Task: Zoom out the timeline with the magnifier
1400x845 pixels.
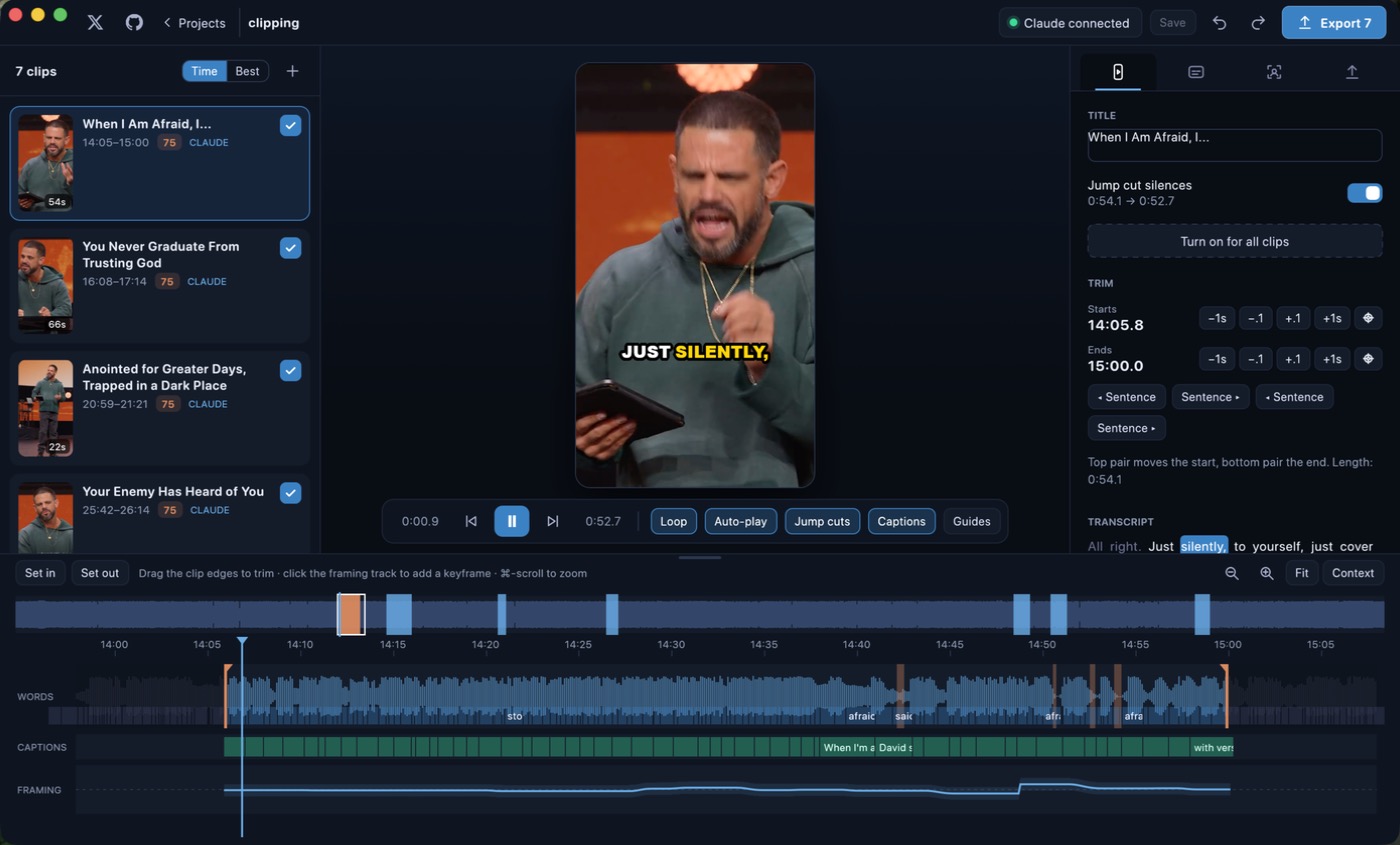Action: coord(1232,573)
